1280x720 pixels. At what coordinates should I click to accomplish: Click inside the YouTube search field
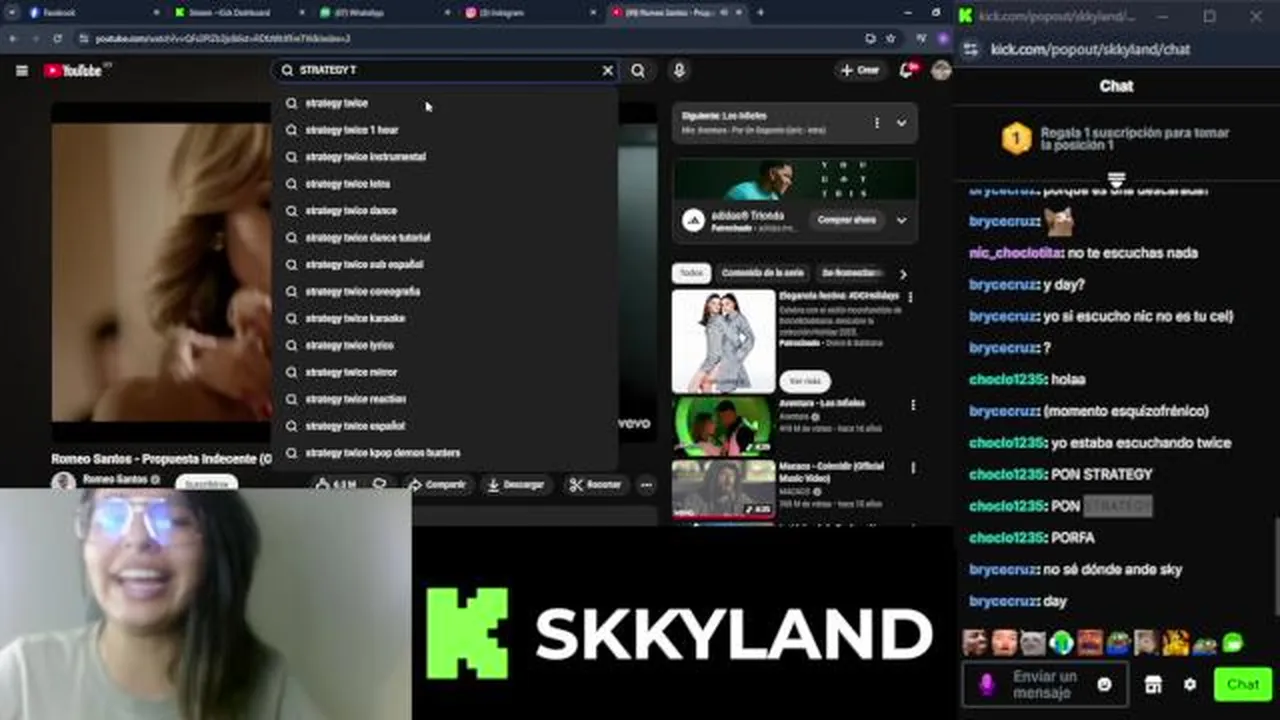coord(447,71)
